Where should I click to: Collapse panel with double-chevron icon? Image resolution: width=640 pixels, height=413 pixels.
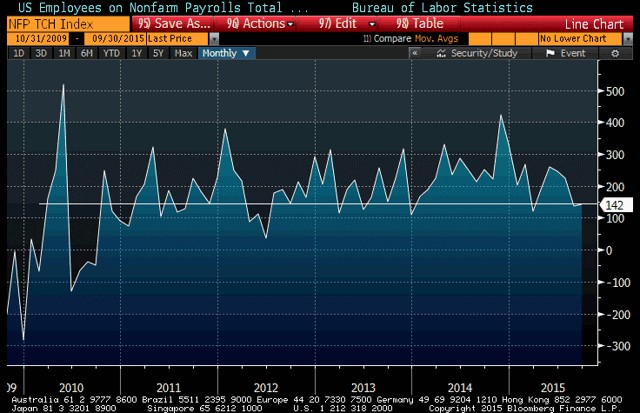pyautogui.click(x=415, y=53)
